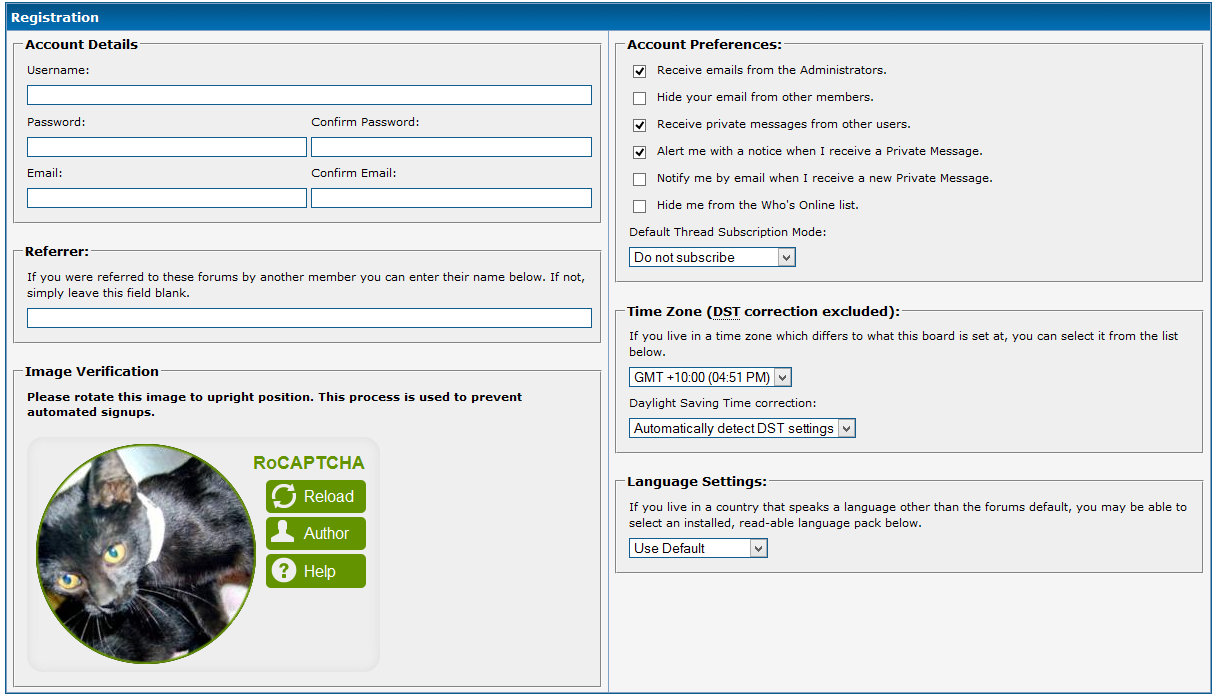The image size is (1215, 698).
Task: Uncheck Receive emails from the Administrators
Action: tap(640, 72)
